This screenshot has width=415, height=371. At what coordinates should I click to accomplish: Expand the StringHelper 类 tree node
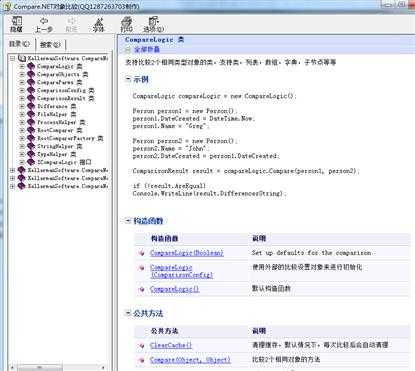[22, 146]
